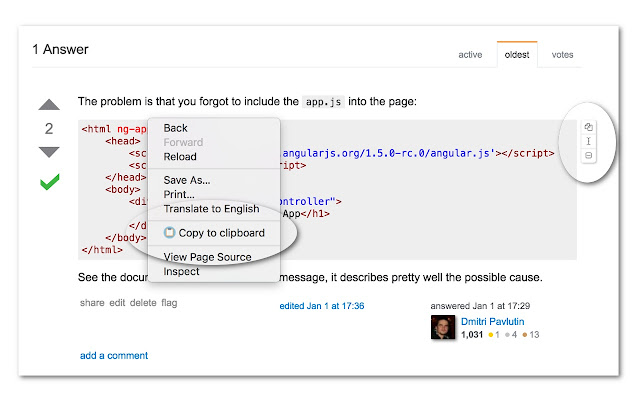Viewport: 640px width, 400px height.
Task: Select Save As... in the context menu
Action: click(x=187, y=180)
